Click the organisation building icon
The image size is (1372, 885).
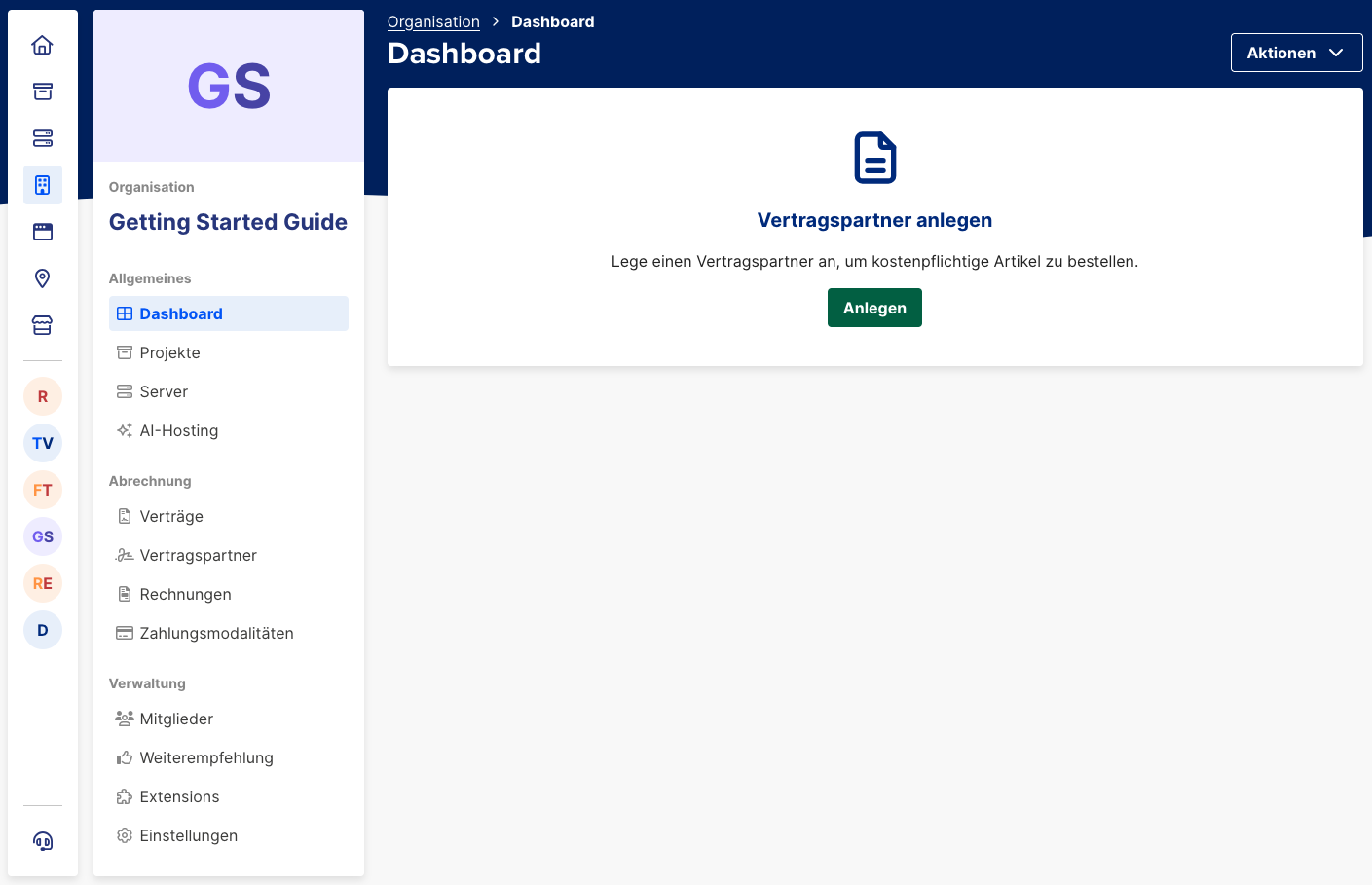(42, 185)
